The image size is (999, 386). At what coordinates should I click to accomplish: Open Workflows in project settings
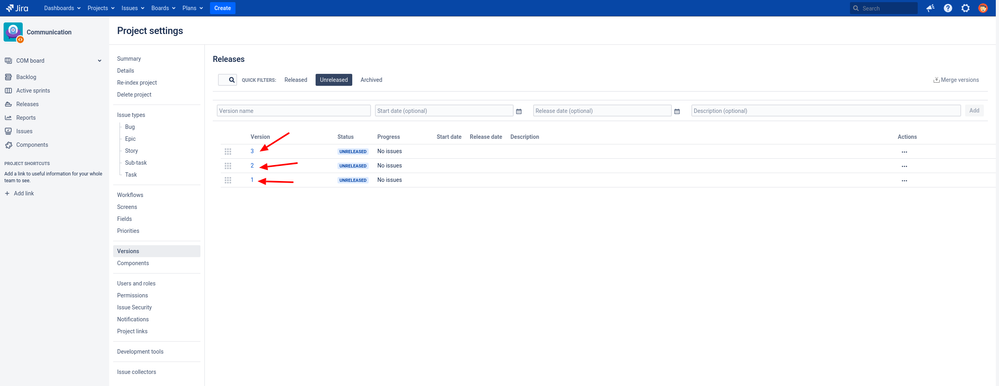(130, 195)
